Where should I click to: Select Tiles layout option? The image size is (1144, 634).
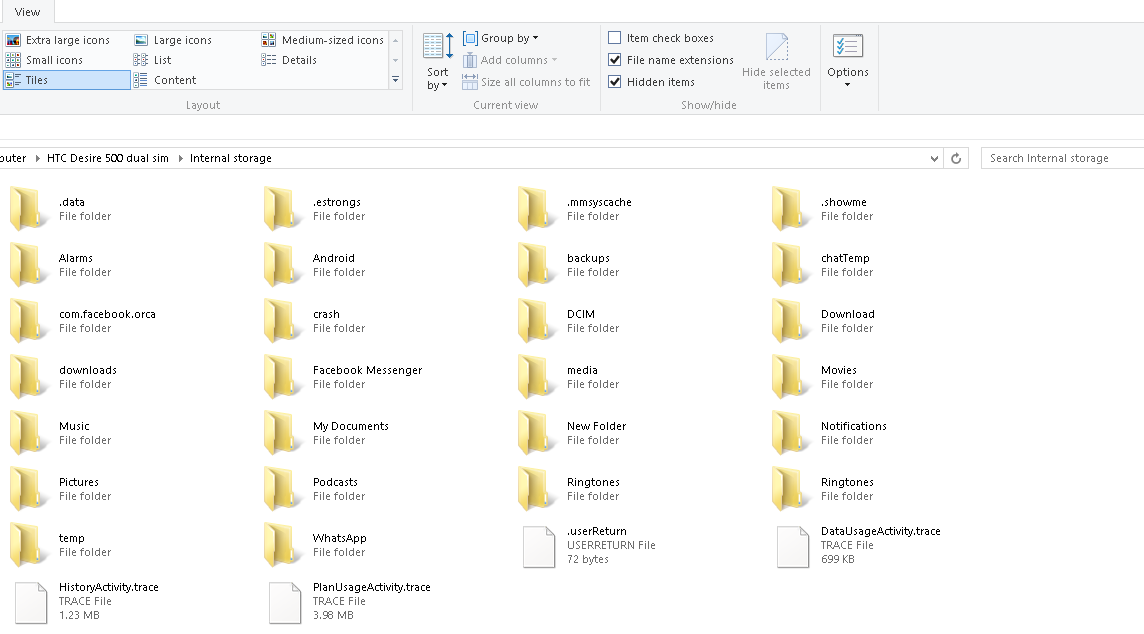(66, 80)
